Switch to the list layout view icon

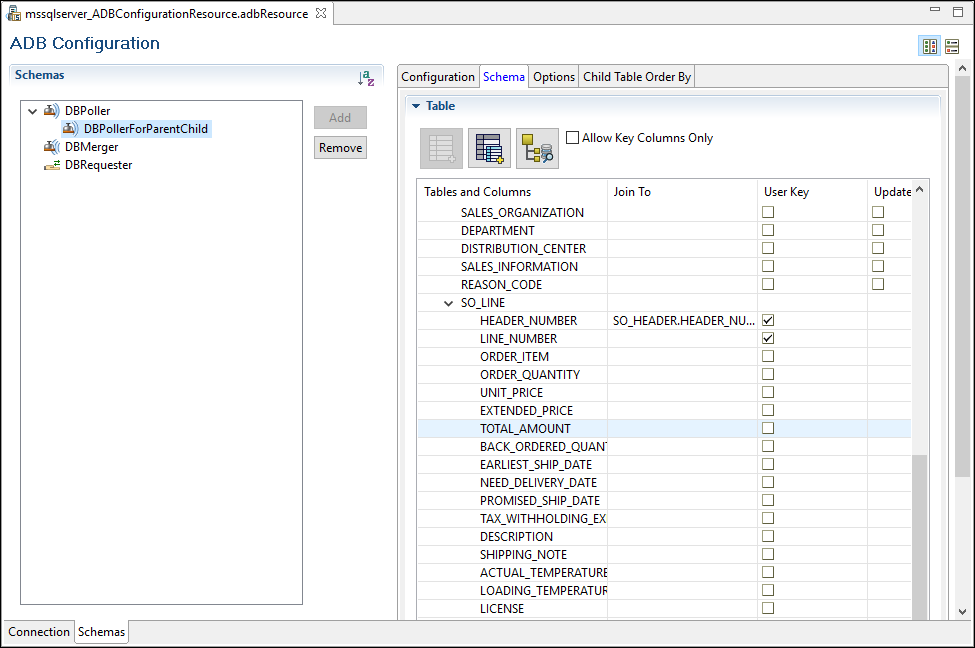click(x=952, y=46)
